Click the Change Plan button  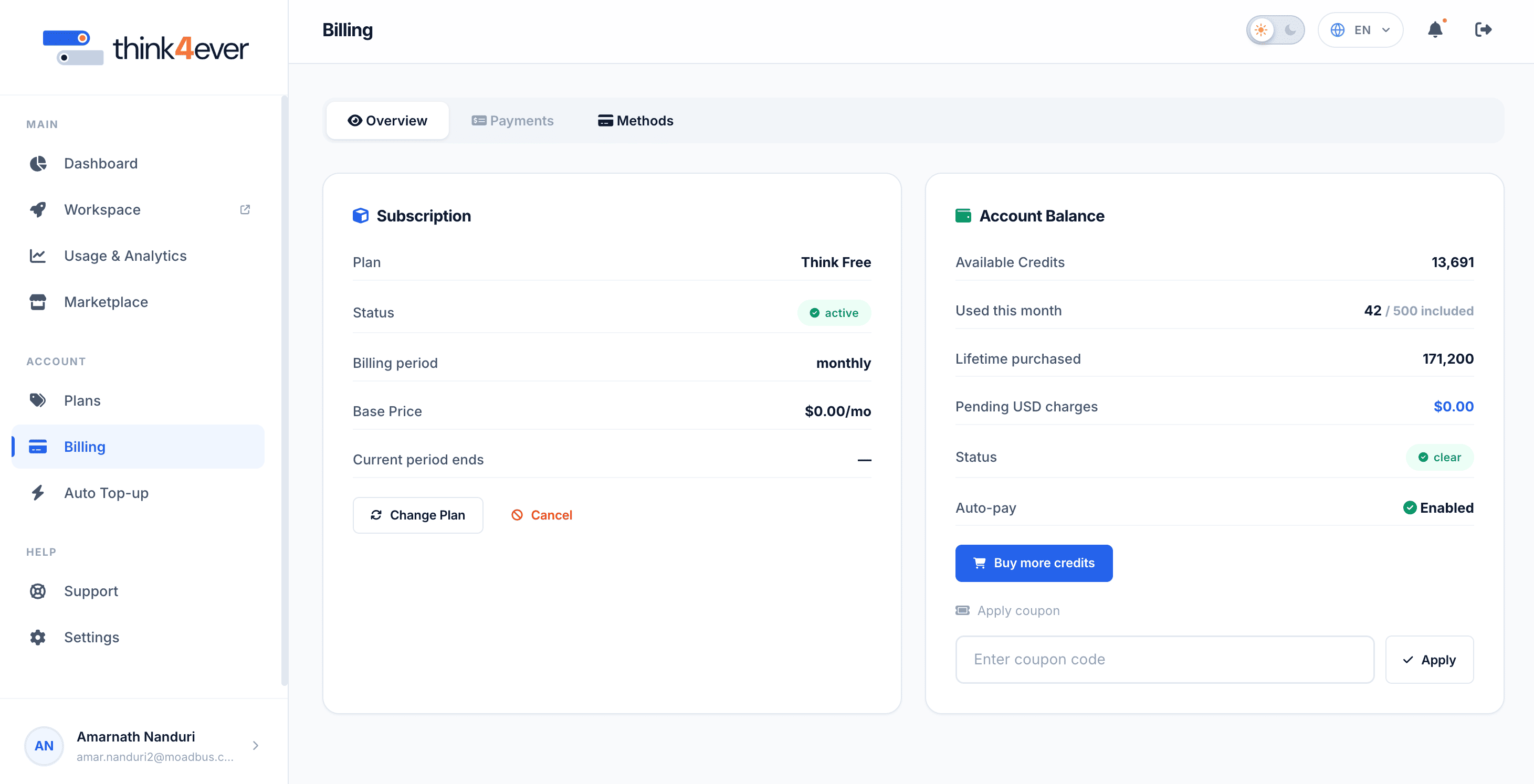417,515
